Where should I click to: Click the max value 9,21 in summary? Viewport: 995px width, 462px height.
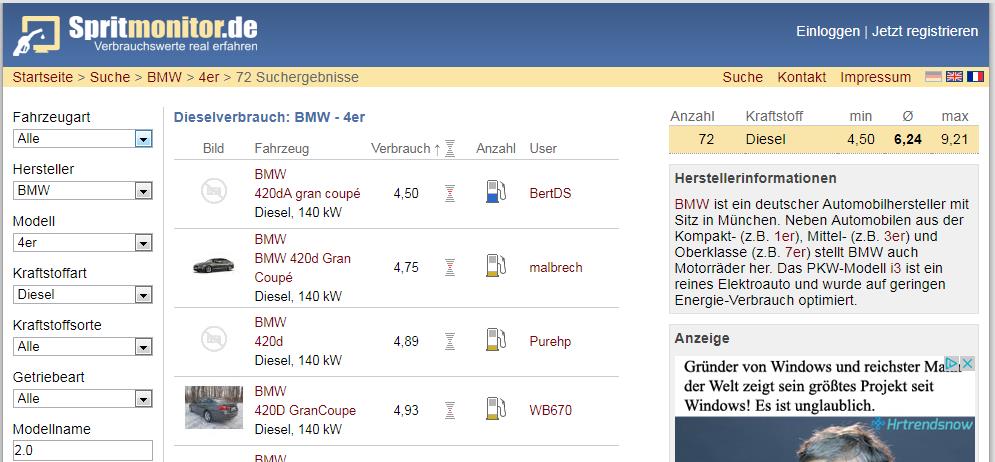click(x=955, y=140)
